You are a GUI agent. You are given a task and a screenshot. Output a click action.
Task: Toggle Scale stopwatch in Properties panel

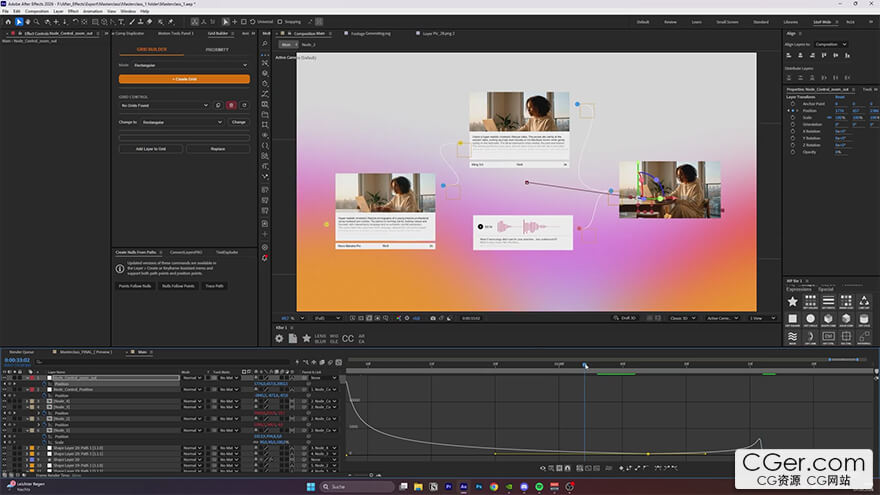[x=792, y=117]
